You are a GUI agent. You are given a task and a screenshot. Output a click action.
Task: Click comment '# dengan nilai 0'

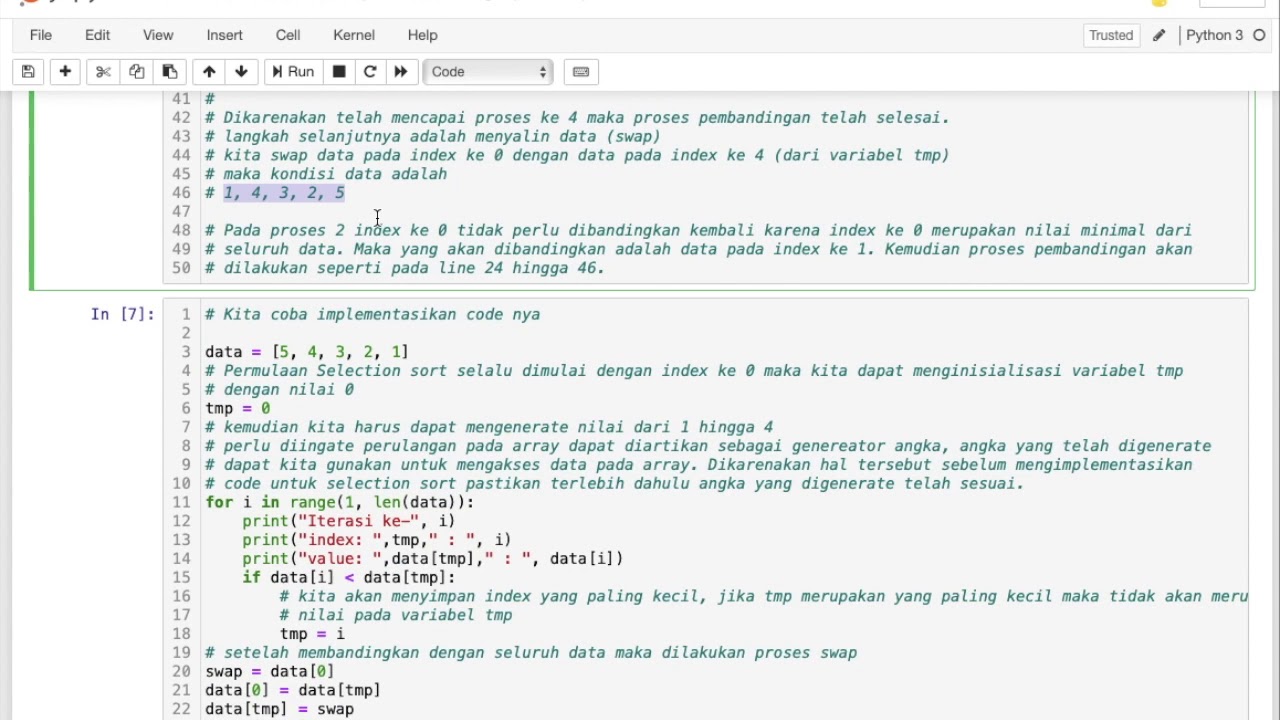[280, 389]
